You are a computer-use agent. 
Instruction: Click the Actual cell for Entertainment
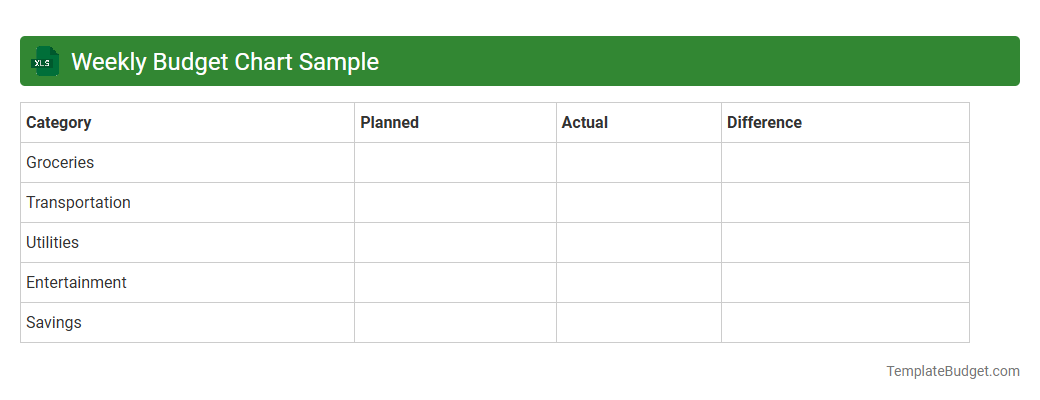(639, 283)
